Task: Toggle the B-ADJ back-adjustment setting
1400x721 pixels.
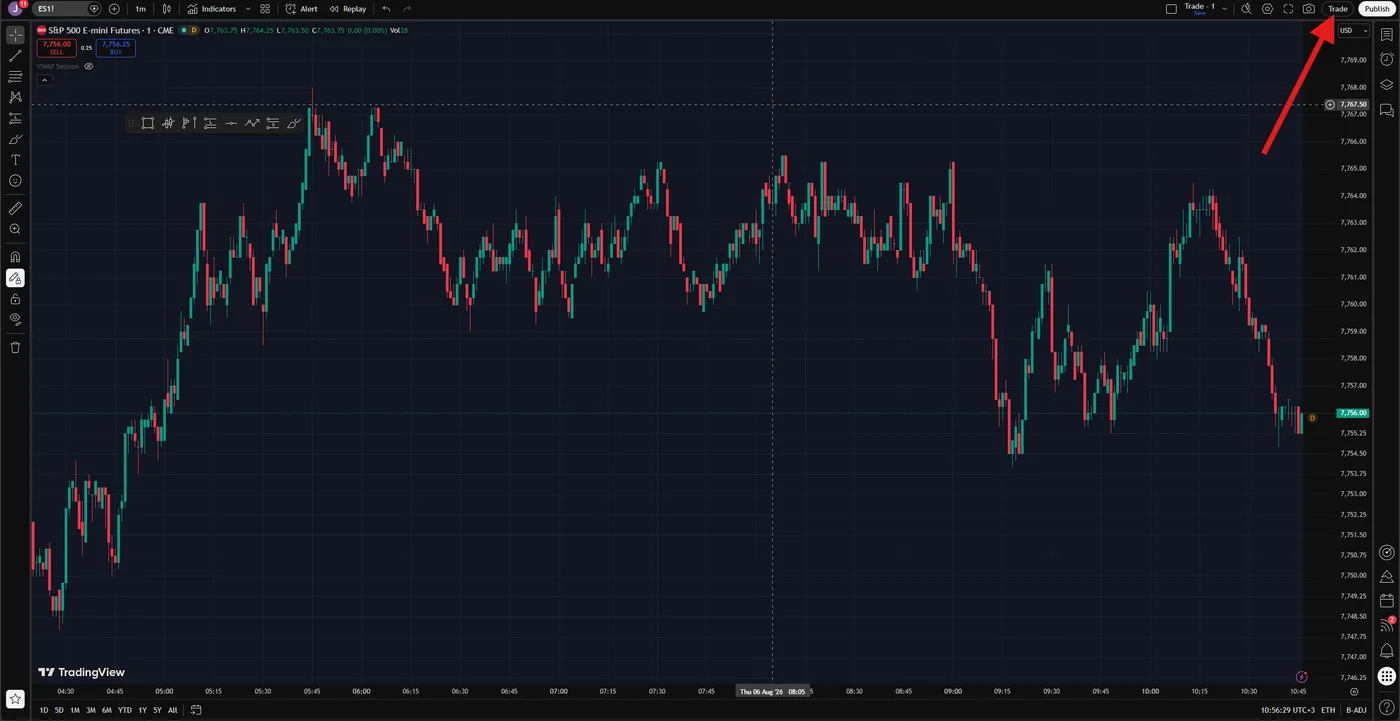Action: 1356,710
